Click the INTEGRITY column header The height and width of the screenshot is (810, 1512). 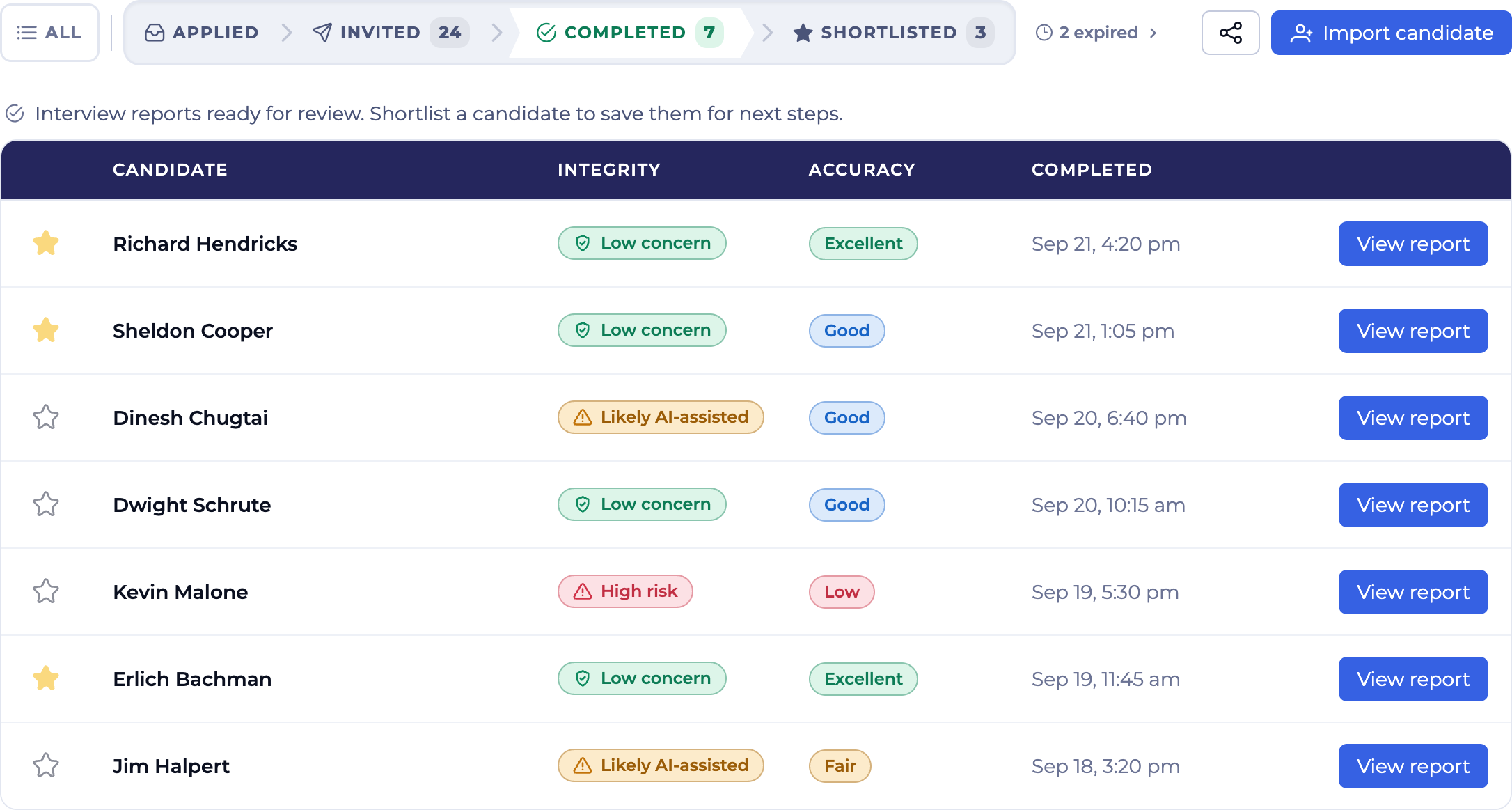609,170
